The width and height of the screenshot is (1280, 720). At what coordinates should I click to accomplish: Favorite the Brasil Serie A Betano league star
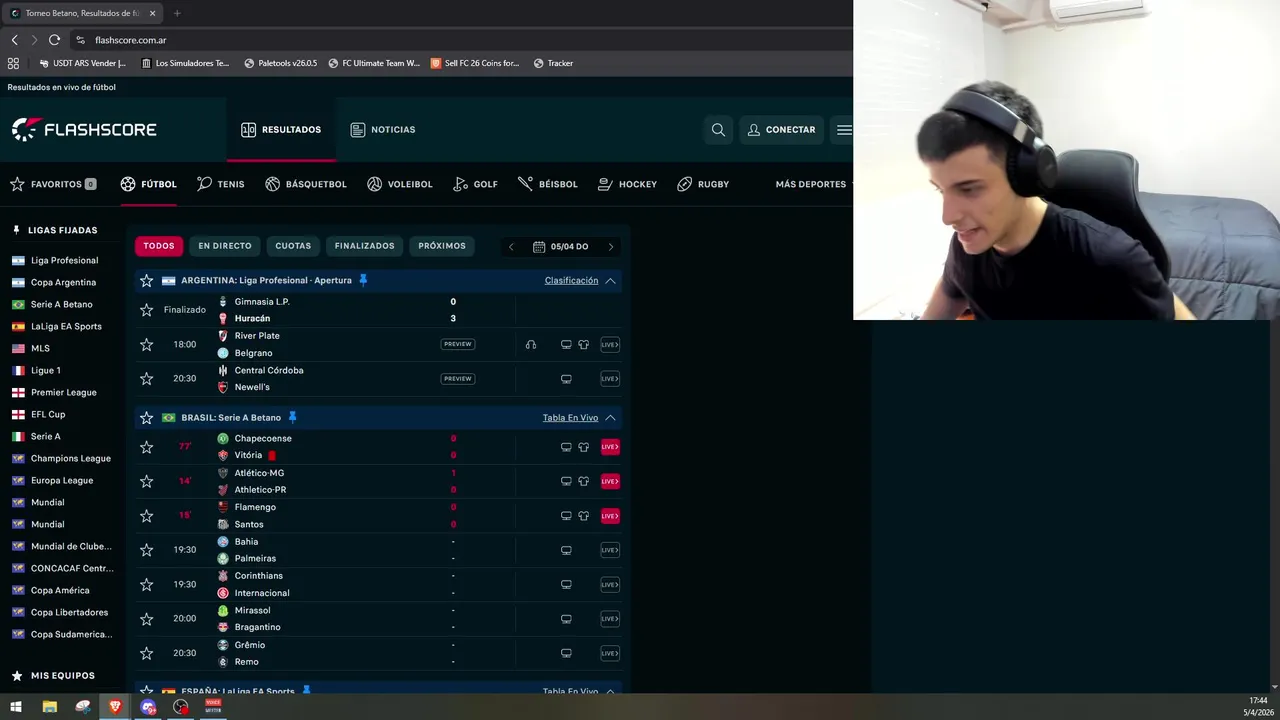pos(147,417)
